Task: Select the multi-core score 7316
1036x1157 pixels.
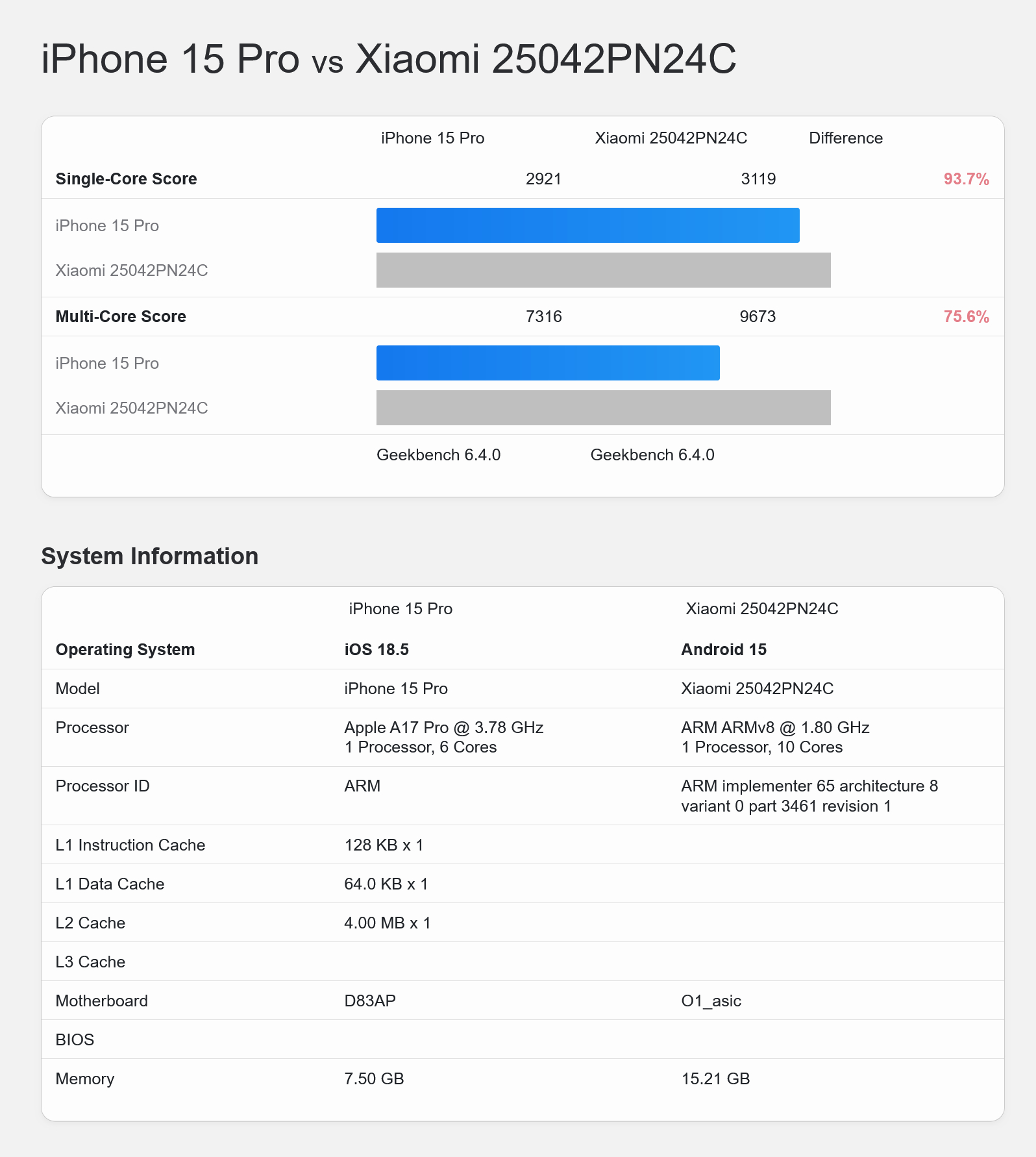Action: coord(544,317)
